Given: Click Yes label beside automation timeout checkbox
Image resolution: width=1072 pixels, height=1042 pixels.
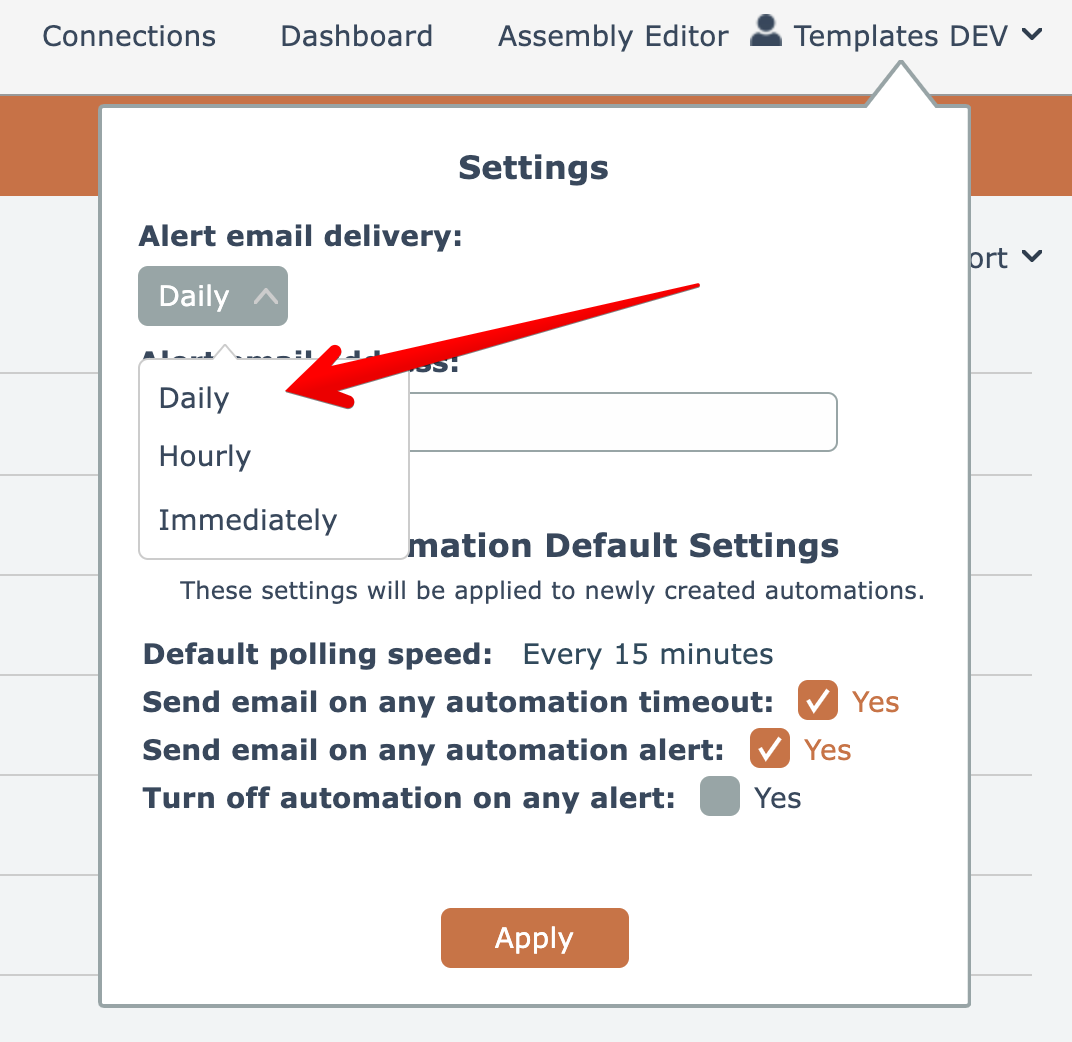Looking at the screenshot, I should click(875, 702).
